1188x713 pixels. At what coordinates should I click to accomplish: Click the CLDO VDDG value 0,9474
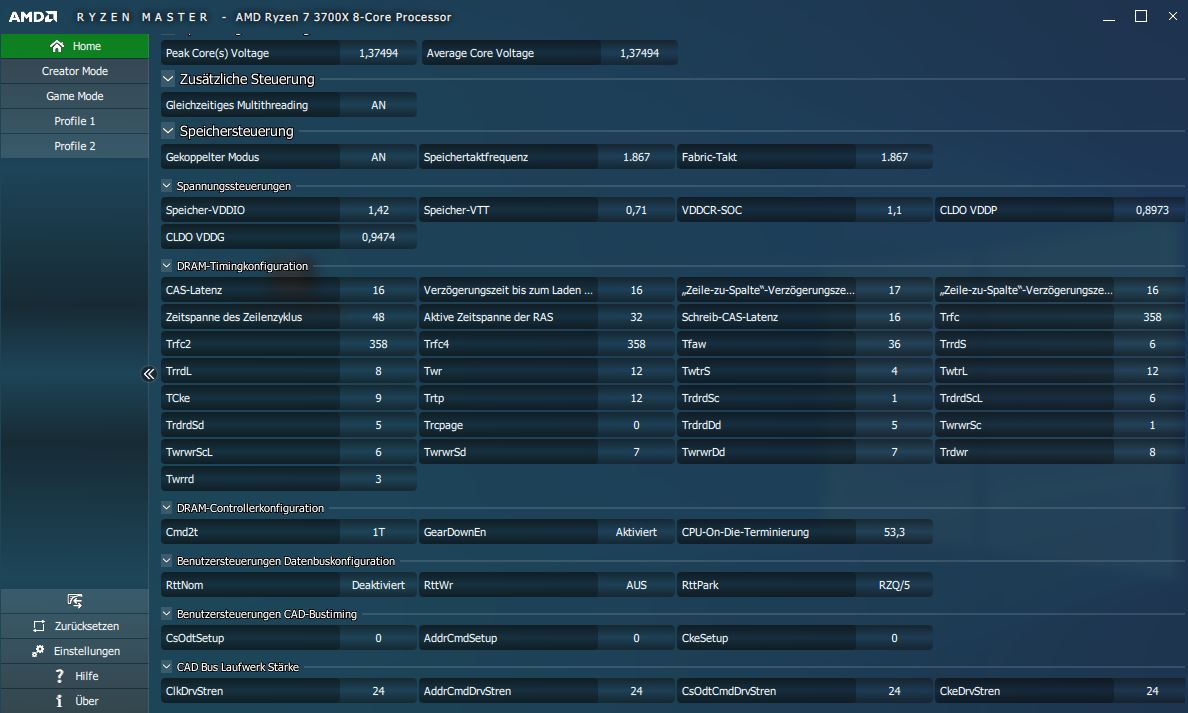(x=378, y=237)
